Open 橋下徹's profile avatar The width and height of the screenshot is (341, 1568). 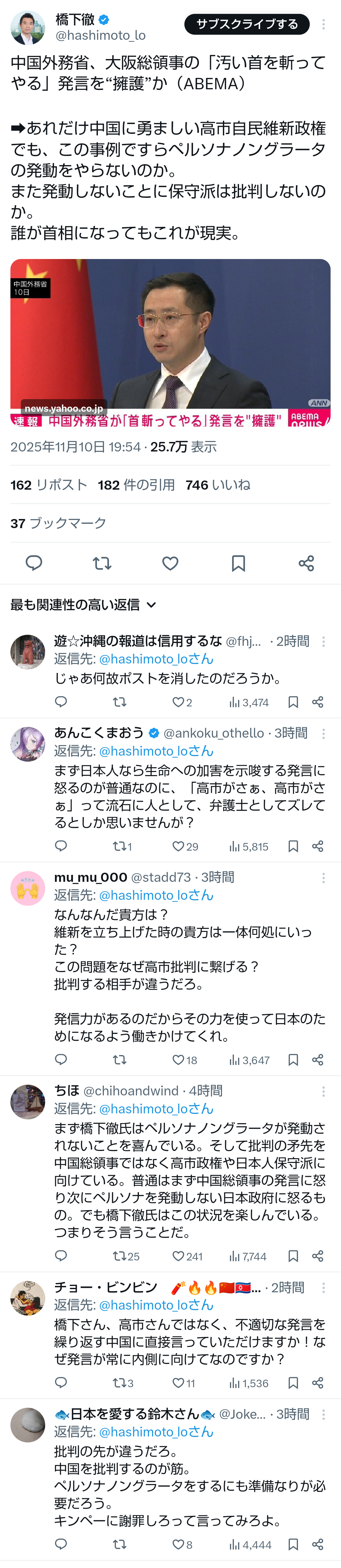28,27
